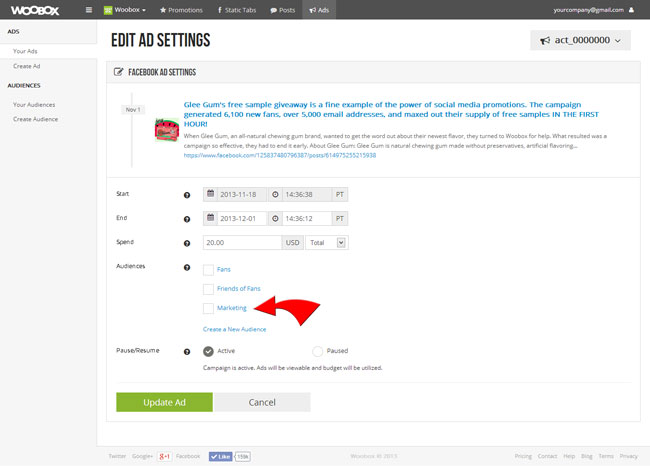The image size is (650, 466).
Task: Open yourcompany@gmail.com account menu
Action: point(588,10)
